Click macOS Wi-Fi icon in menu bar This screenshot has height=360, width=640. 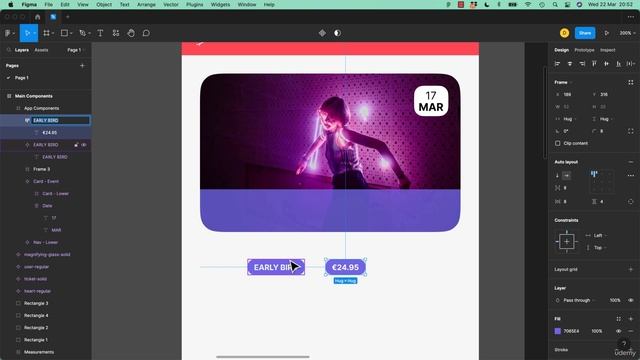click(528, 4)
